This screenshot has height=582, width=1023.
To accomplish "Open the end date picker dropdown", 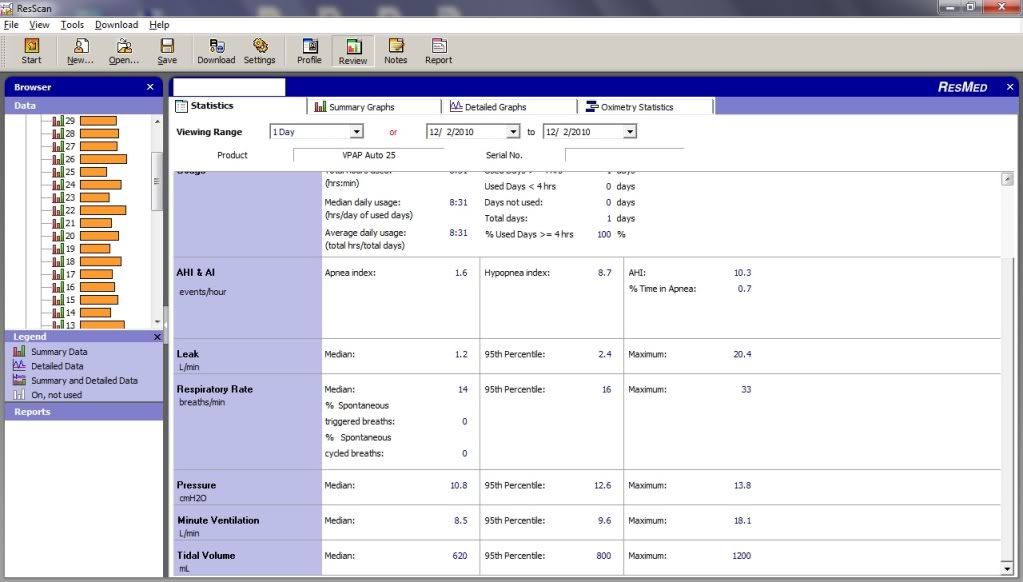I will coord(630,132).
